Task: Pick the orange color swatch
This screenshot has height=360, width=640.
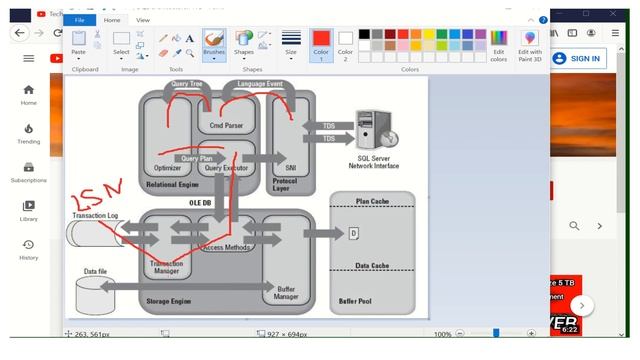Action: click(x=416, y=34)
